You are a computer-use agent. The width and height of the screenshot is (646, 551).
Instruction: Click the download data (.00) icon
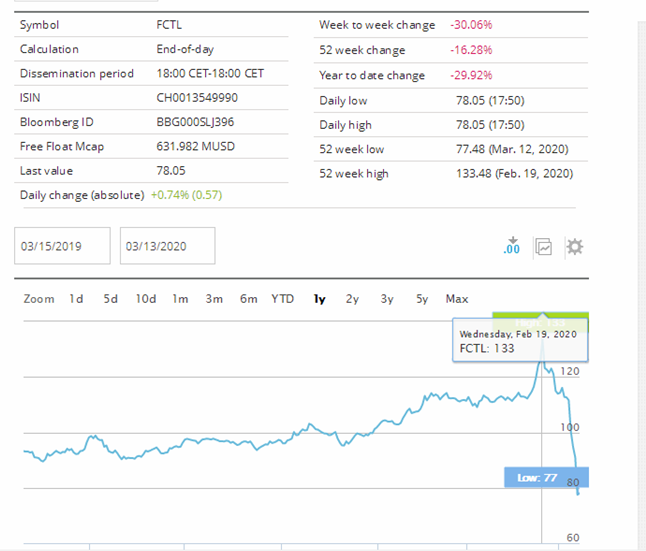[512, 246]
